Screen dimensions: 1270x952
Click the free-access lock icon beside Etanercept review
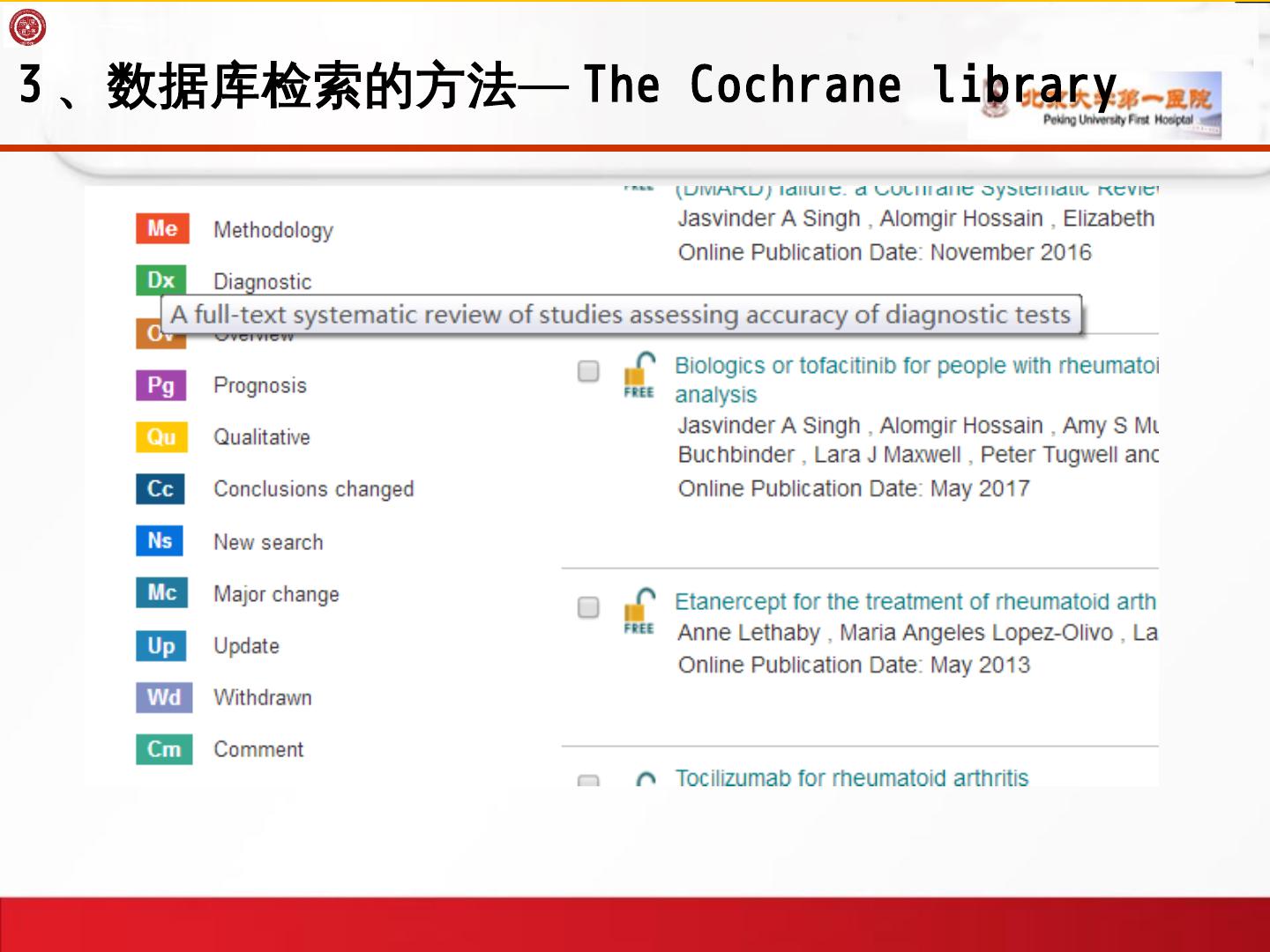point(639,611)
